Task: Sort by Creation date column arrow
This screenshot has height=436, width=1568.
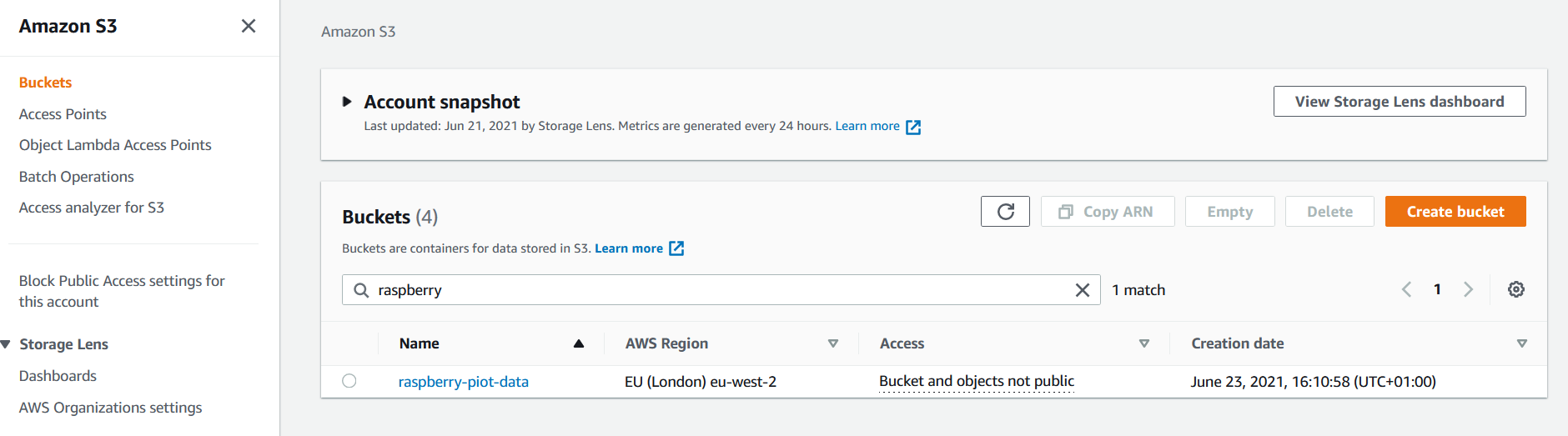Action: coord(1522,343)
